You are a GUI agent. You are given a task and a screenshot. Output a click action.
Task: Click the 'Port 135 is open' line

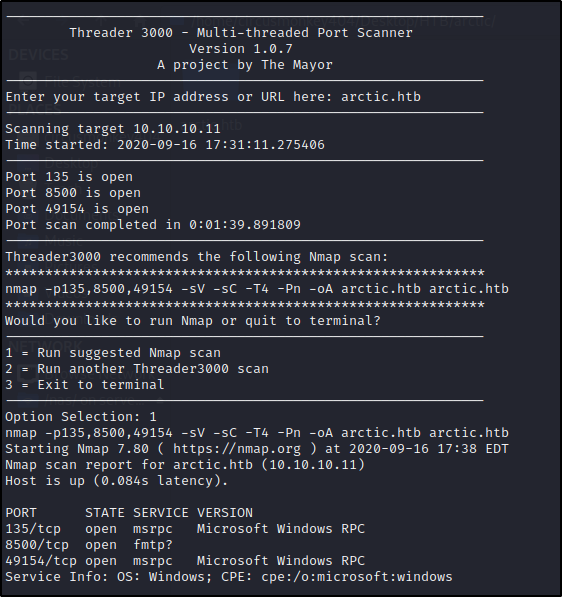(x=69, y=177)
